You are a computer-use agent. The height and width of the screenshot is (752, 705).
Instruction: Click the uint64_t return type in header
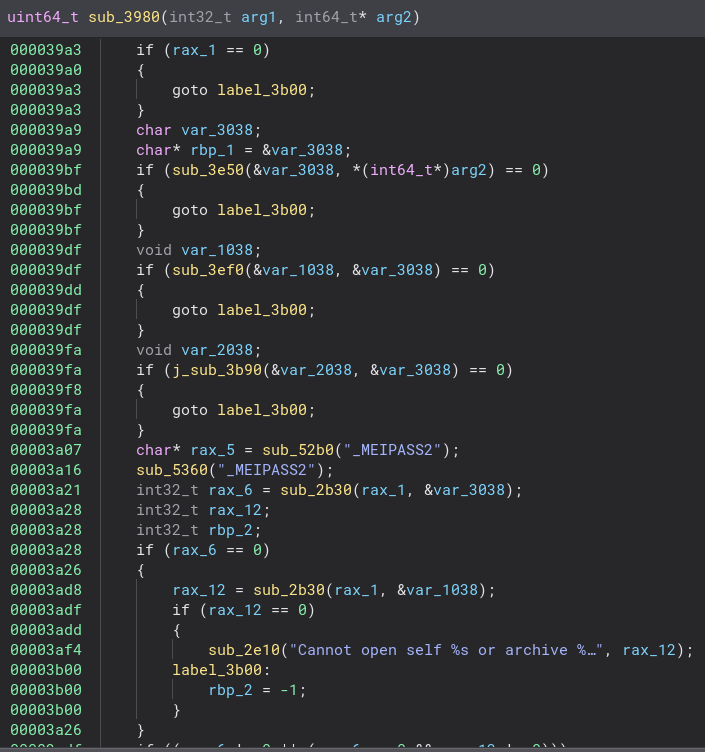[39, 17]
